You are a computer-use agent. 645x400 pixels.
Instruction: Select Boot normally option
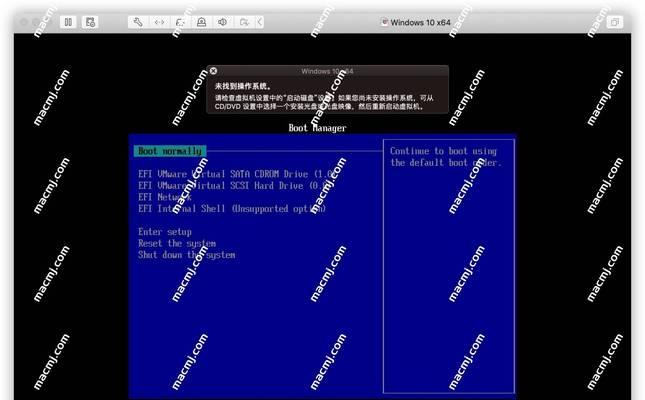(170, 151)
